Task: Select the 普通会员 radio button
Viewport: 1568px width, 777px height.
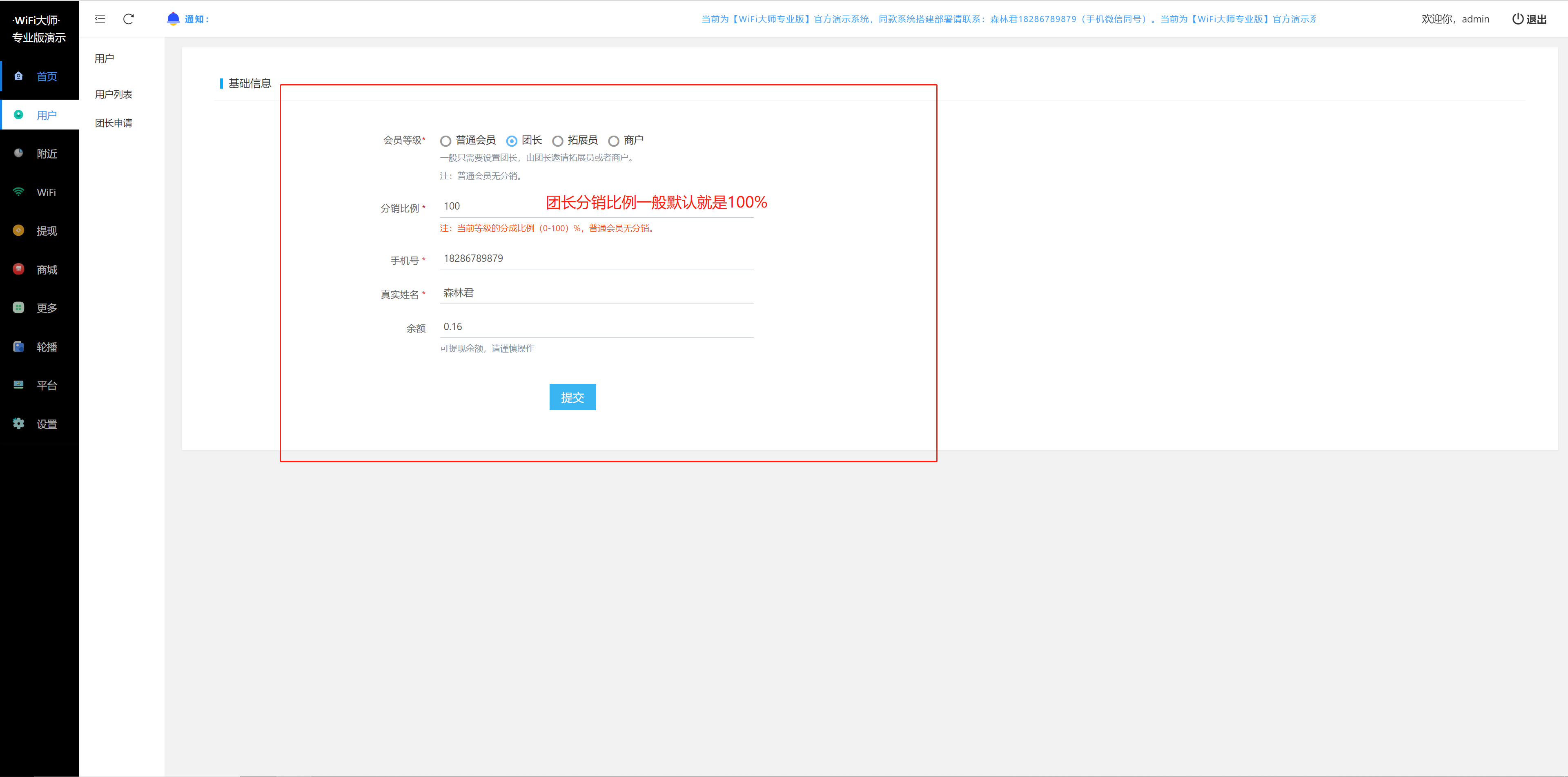Action: [445, 141]
